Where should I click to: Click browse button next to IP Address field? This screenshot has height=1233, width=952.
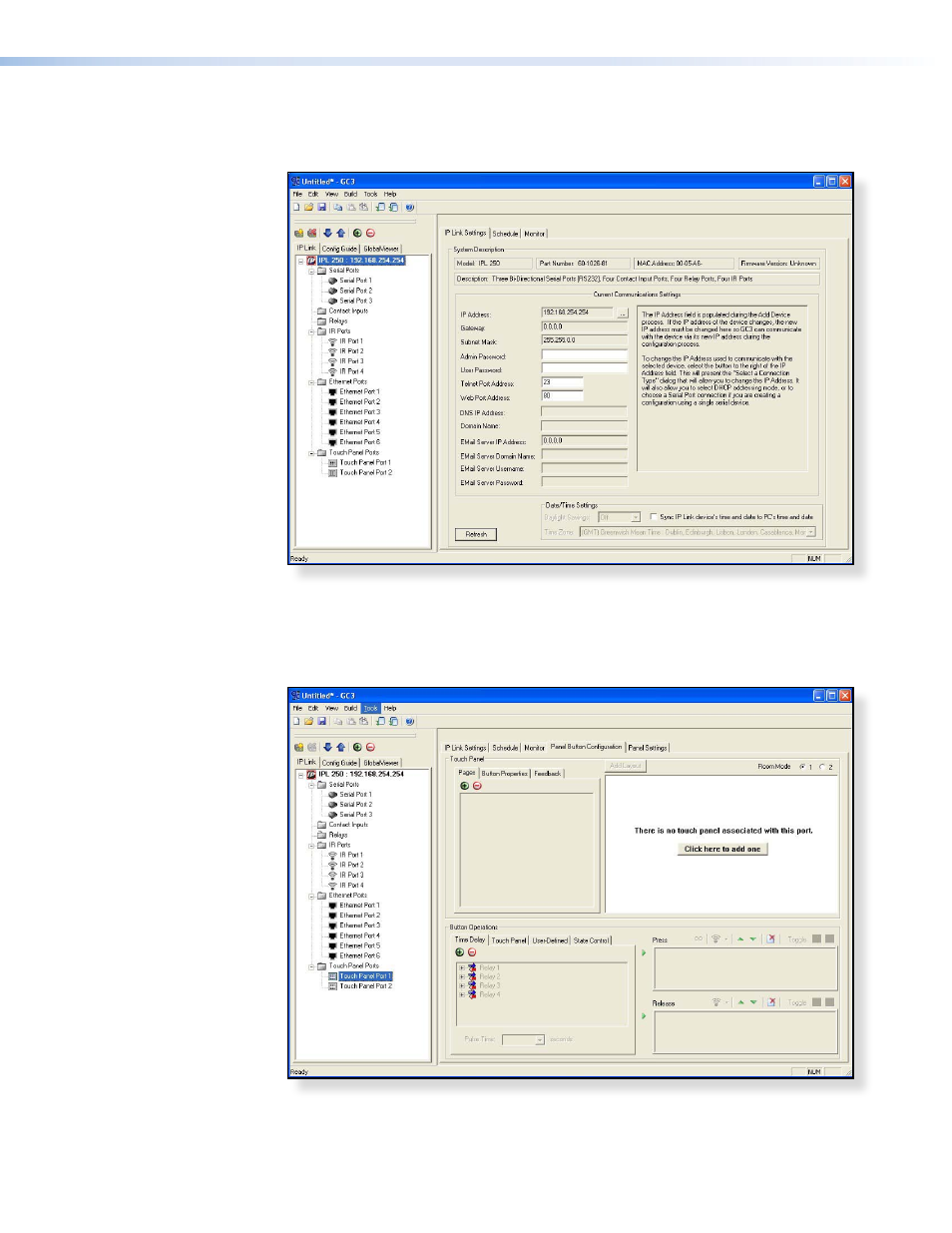click(623, 313)
